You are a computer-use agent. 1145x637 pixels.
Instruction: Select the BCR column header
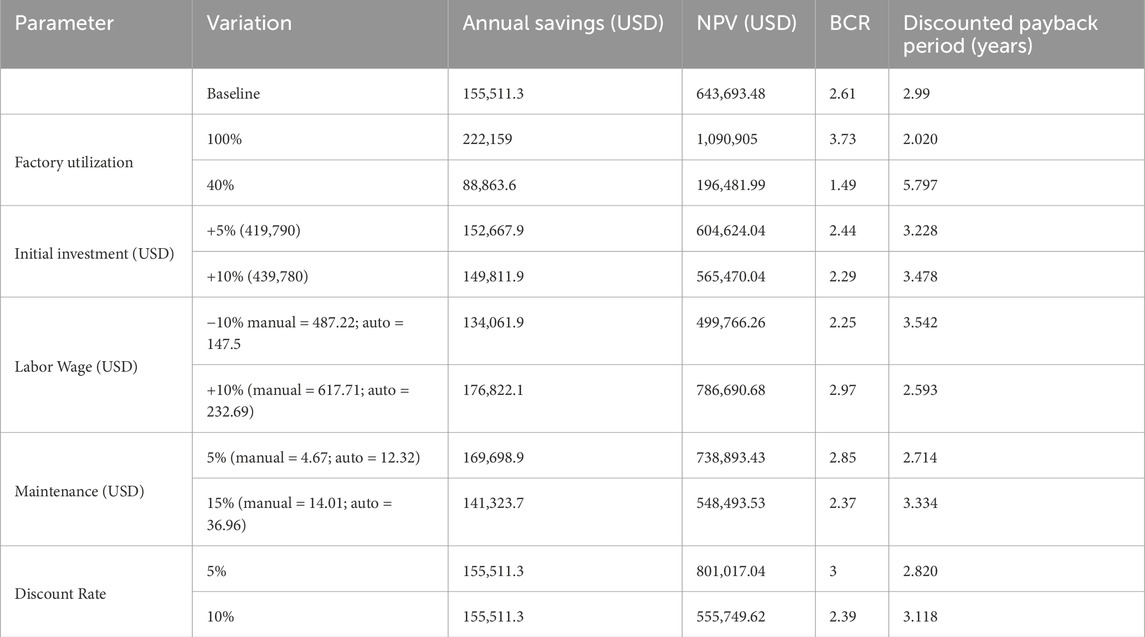842,23
